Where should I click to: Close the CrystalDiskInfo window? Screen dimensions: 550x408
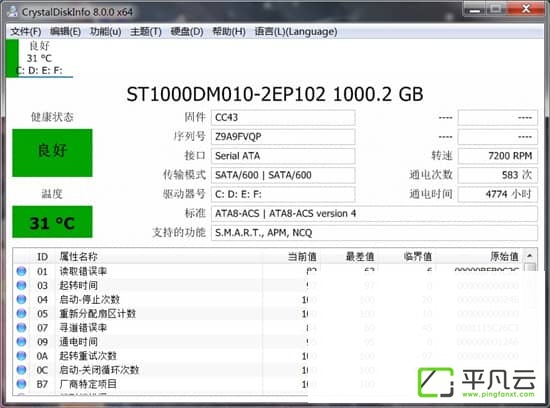click(x=525, y=9)
